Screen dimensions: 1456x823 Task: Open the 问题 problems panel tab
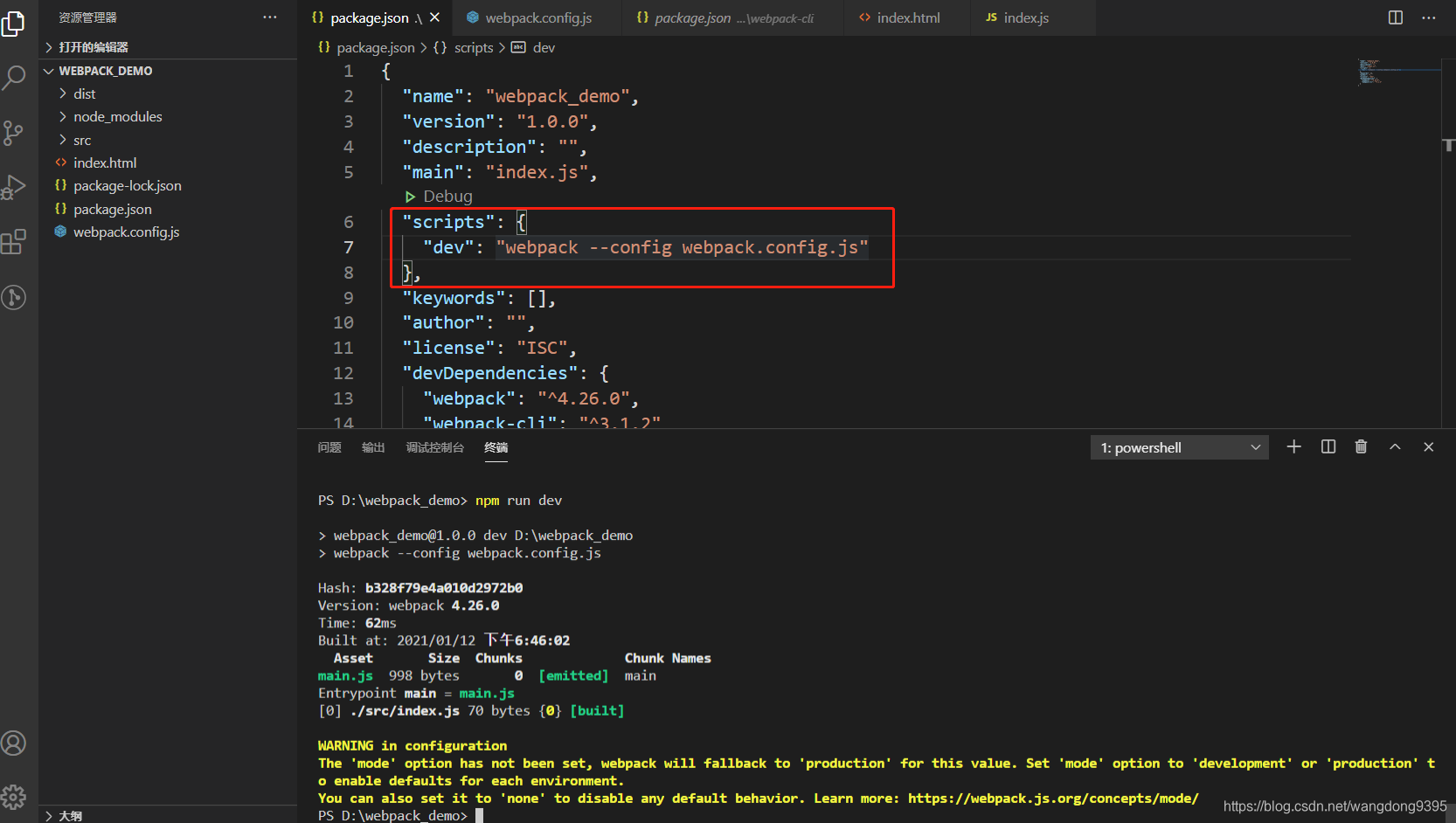tap(329, 447)
